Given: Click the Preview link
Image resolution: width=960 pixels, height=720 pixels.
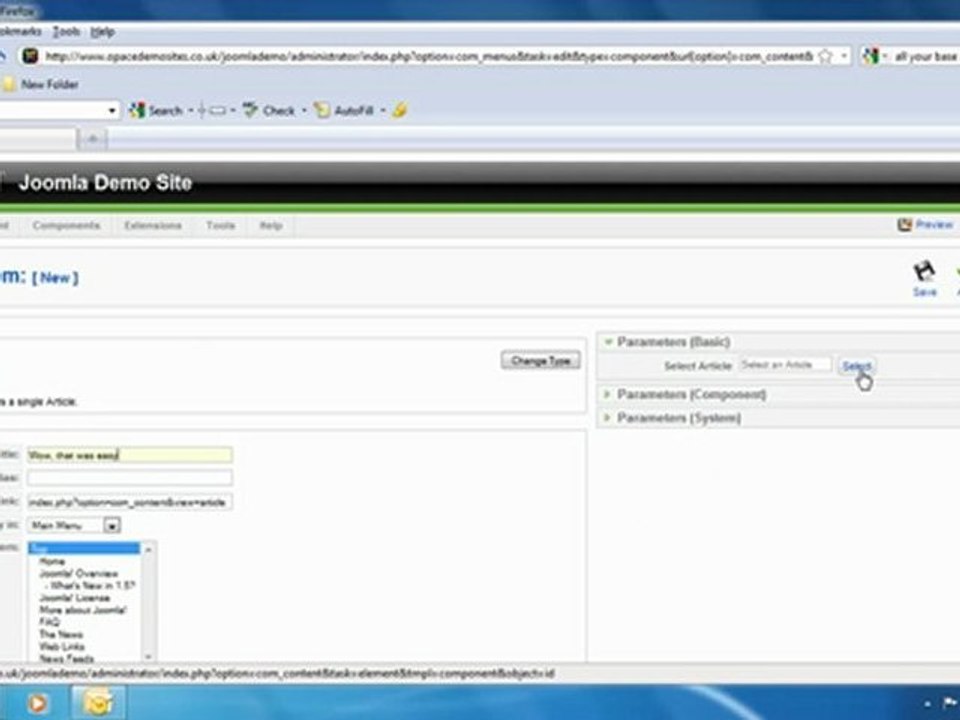Looking at the screenshot, I should point(934,225).
